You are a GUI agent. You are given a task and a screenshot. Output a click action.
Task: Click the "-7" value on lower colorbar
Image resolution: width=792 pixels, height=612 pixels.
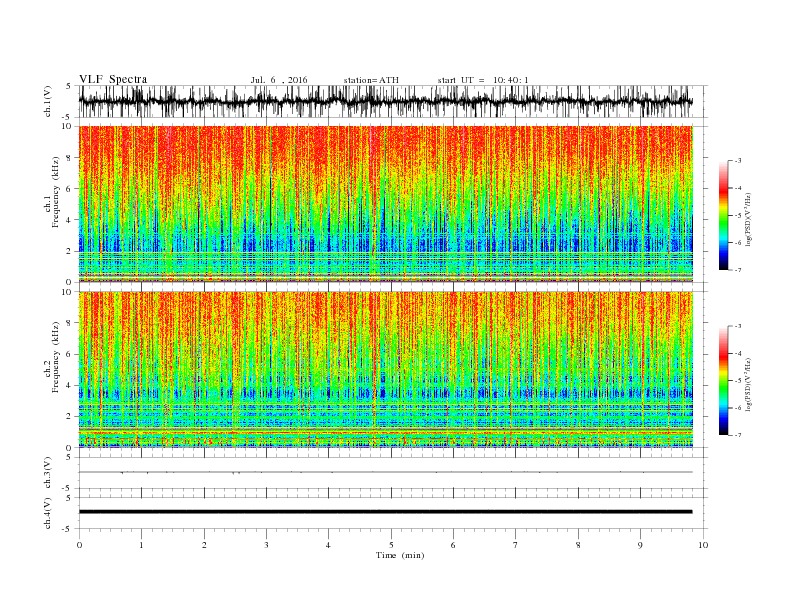click(738, 435)
